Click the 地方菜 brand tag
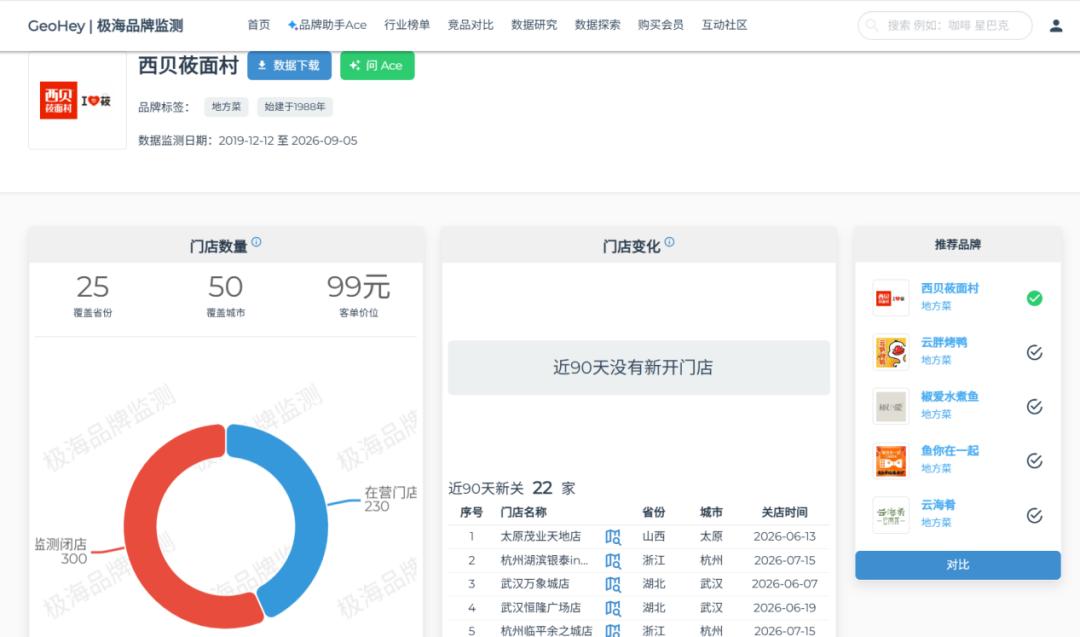The image size is (1080, 637). (x=226, y=107)
